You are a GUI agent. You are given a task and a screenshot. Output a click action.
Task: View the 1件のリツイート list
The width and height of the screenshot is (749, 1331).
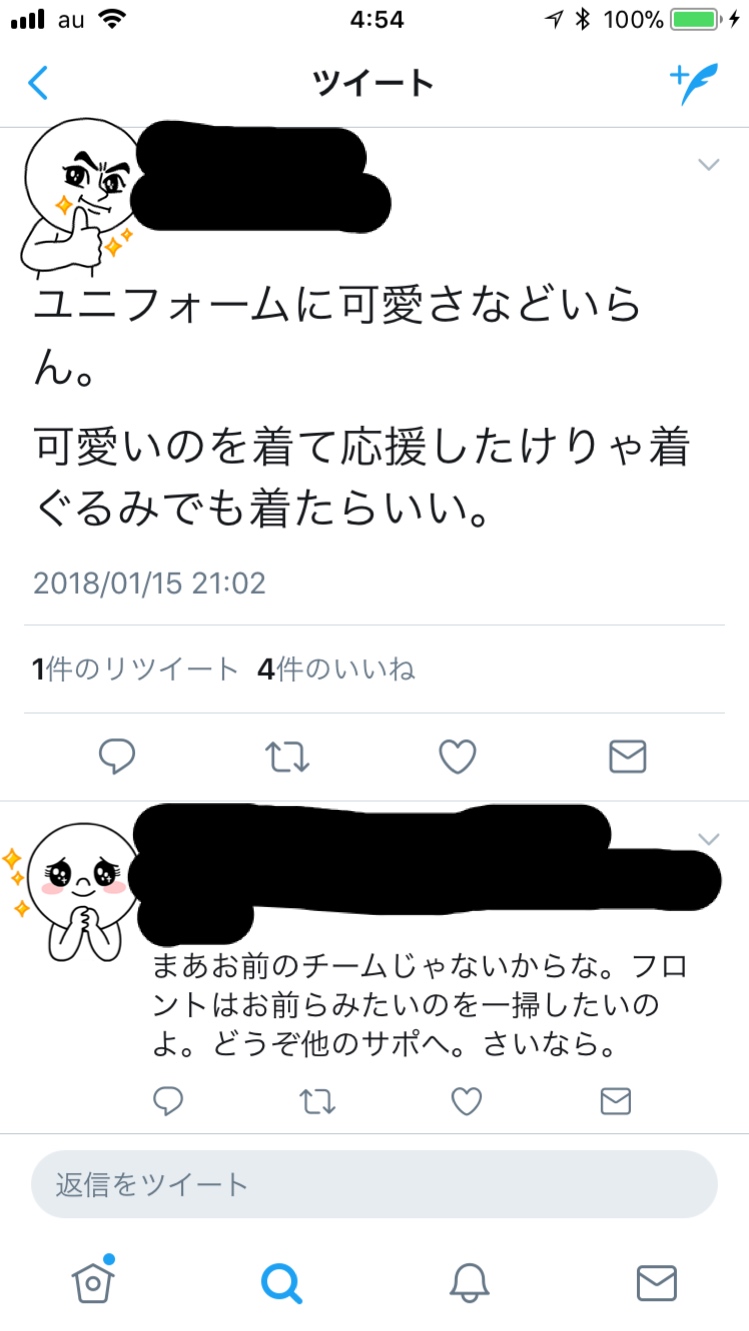(135, 669)
